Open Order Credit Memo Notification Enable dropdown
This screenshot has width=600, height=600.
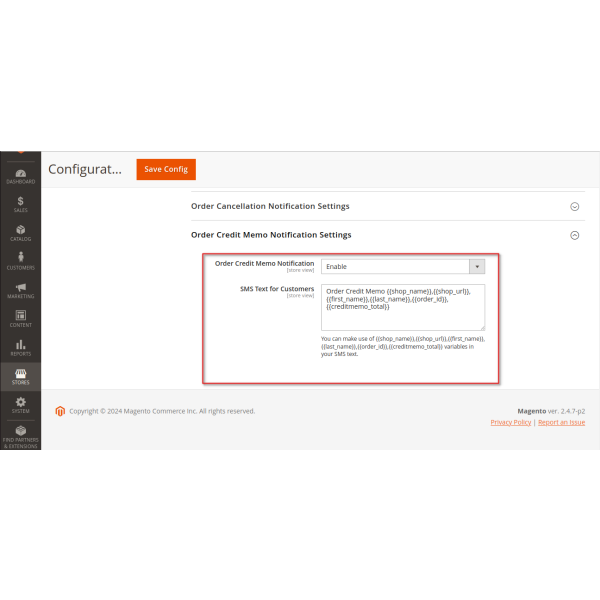click(403, 266)
